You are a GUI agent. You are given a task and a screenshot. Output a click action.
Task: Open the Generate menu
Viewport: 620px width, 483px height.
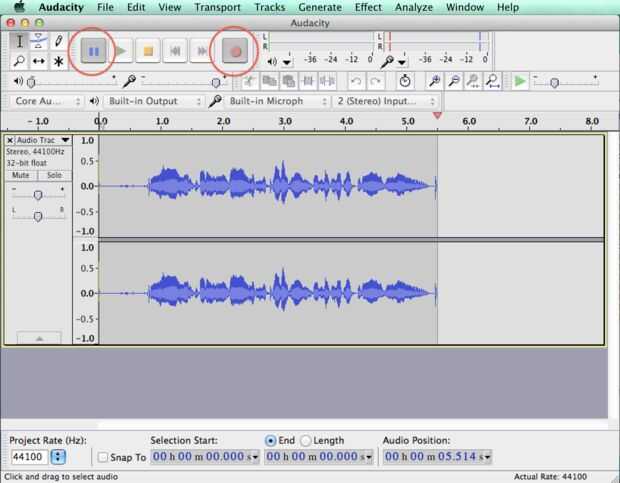[320, 7]
